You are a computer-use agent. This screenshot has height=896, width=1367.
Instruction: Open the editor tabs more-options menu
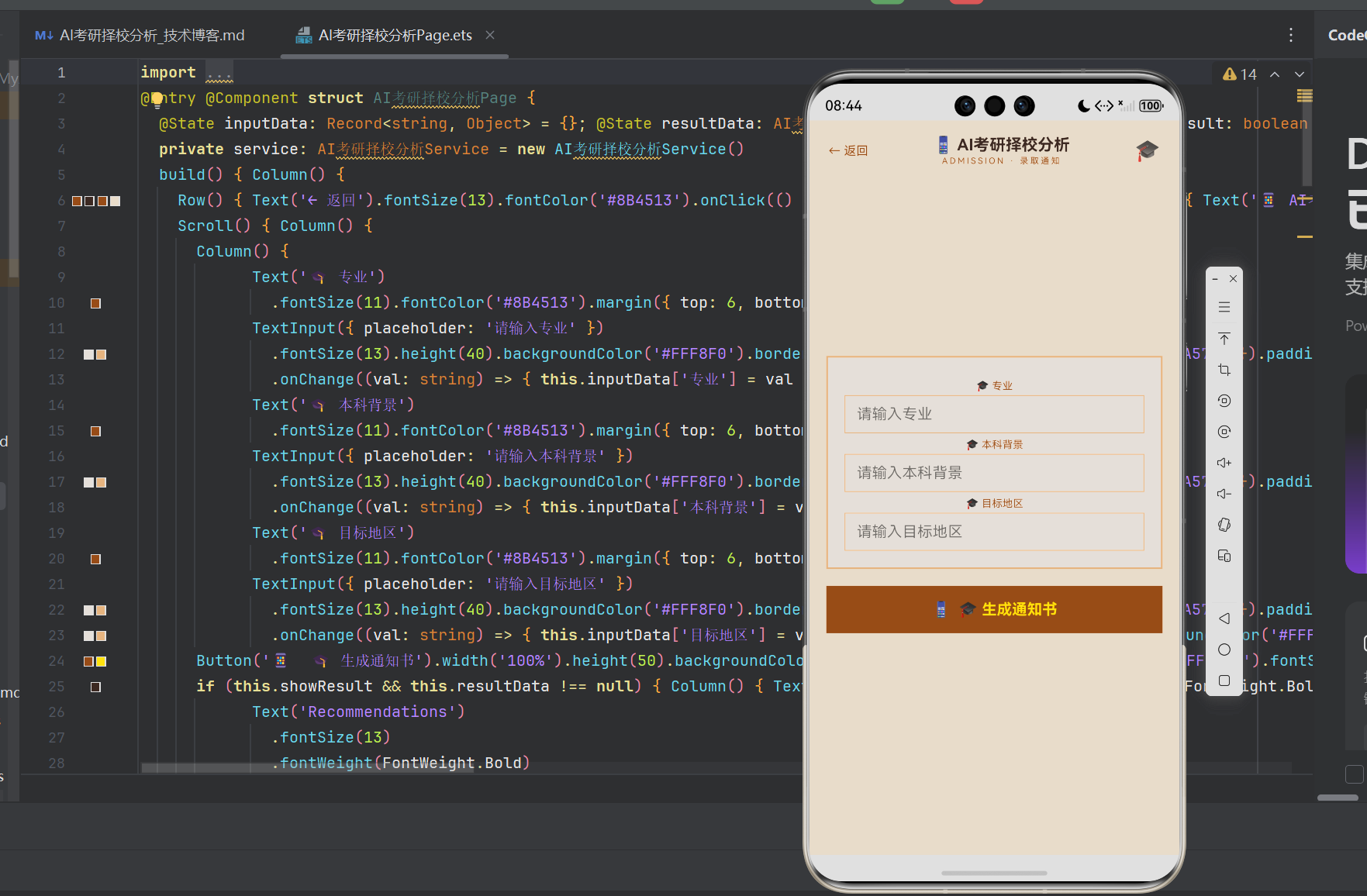[1291, 35]
